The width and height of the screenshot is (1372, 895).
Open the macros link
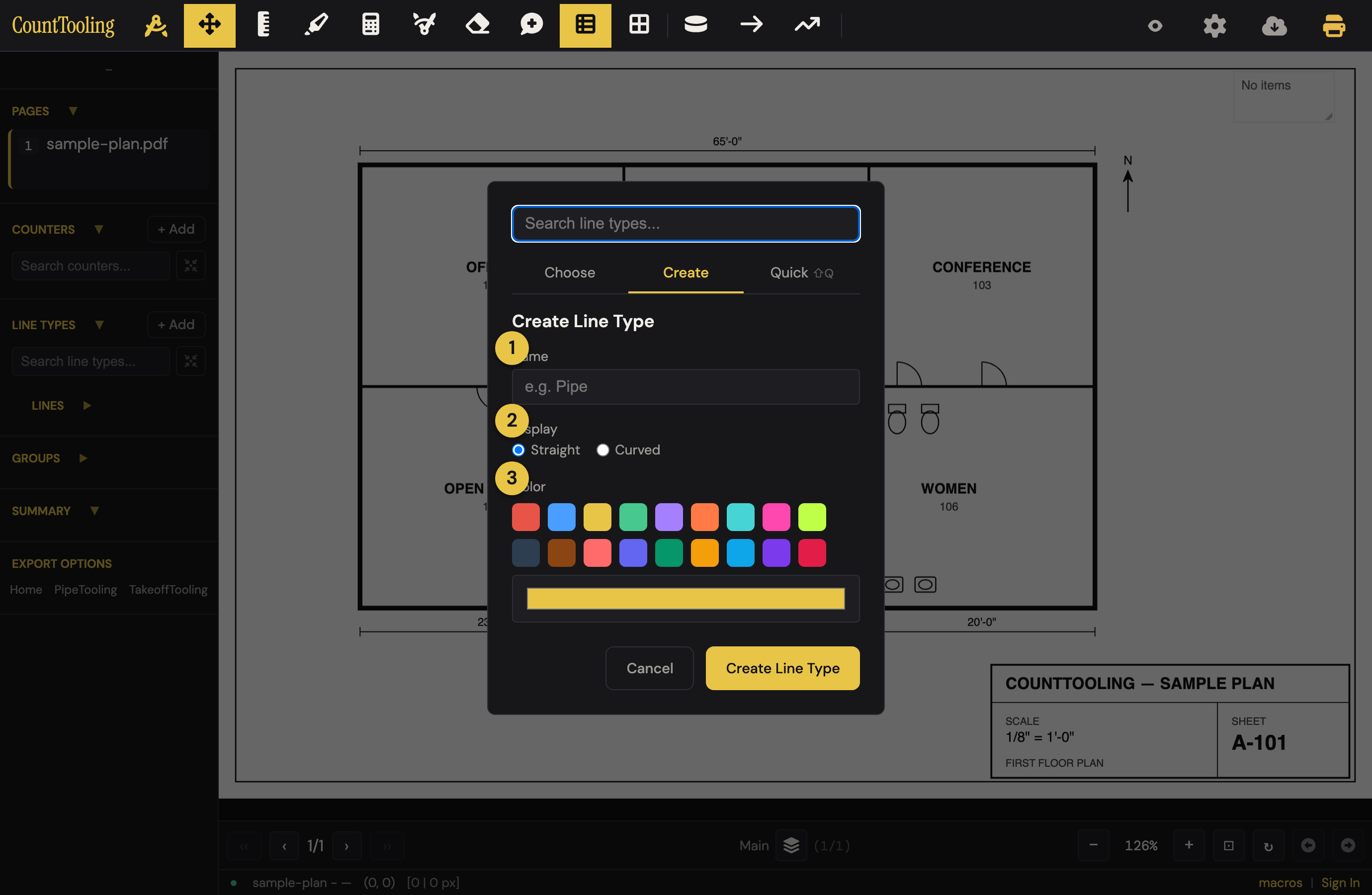coord(1280,882)
